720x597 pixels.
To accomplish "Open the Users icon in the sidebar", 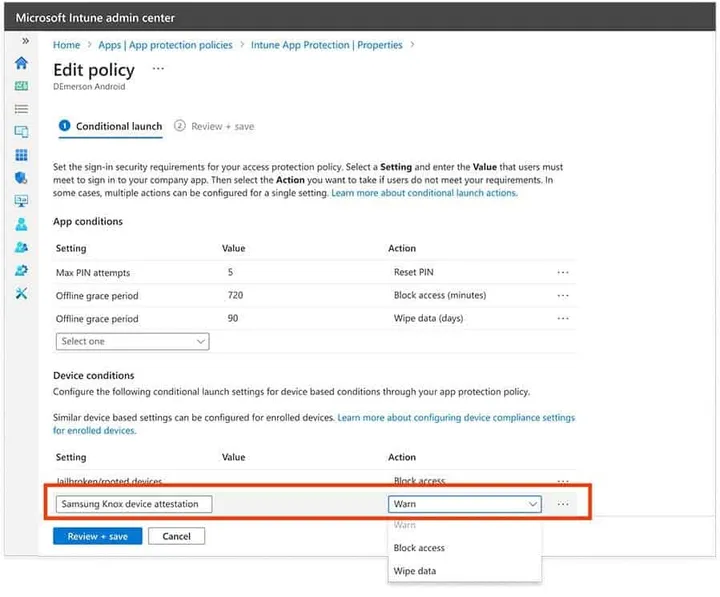I will tap(22, 224).
